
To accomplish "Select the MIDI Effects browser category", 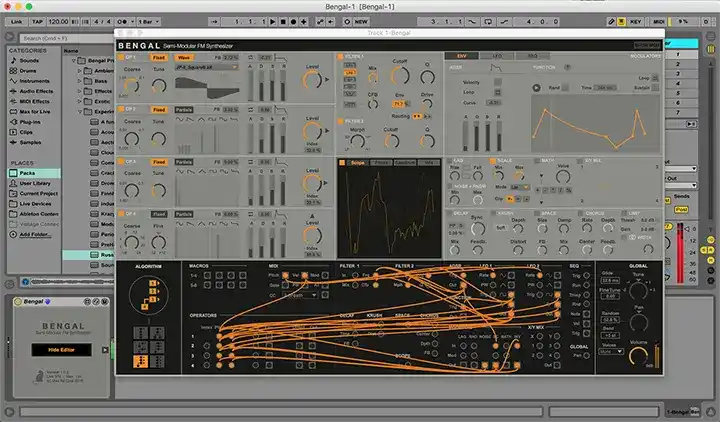I will coord(34,101).
